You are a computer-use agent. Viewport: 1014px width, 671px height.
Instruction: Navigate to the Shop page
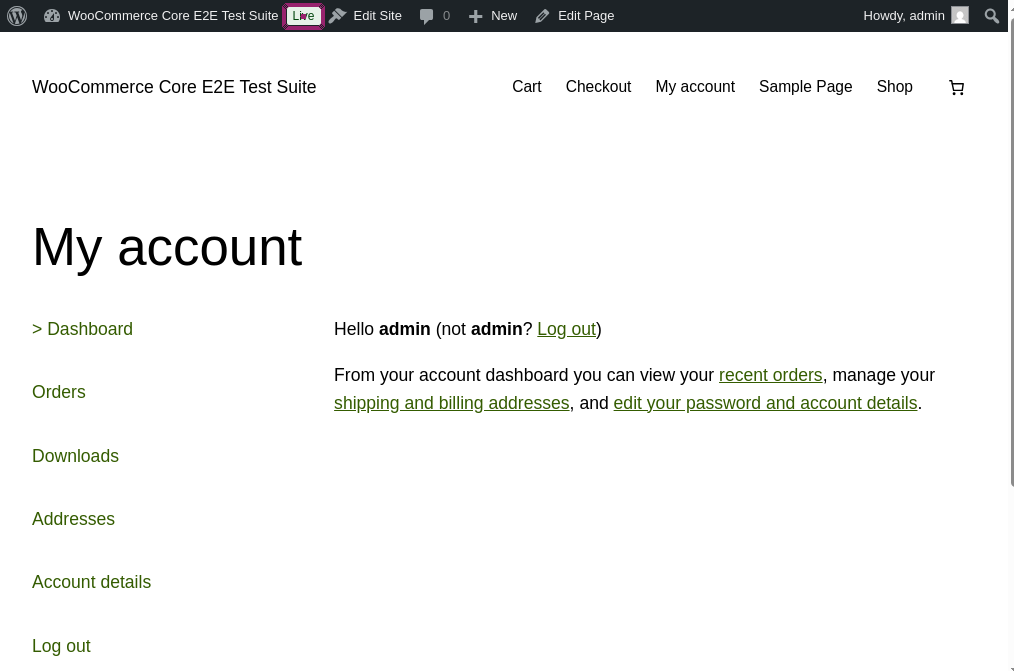point(894,87)
